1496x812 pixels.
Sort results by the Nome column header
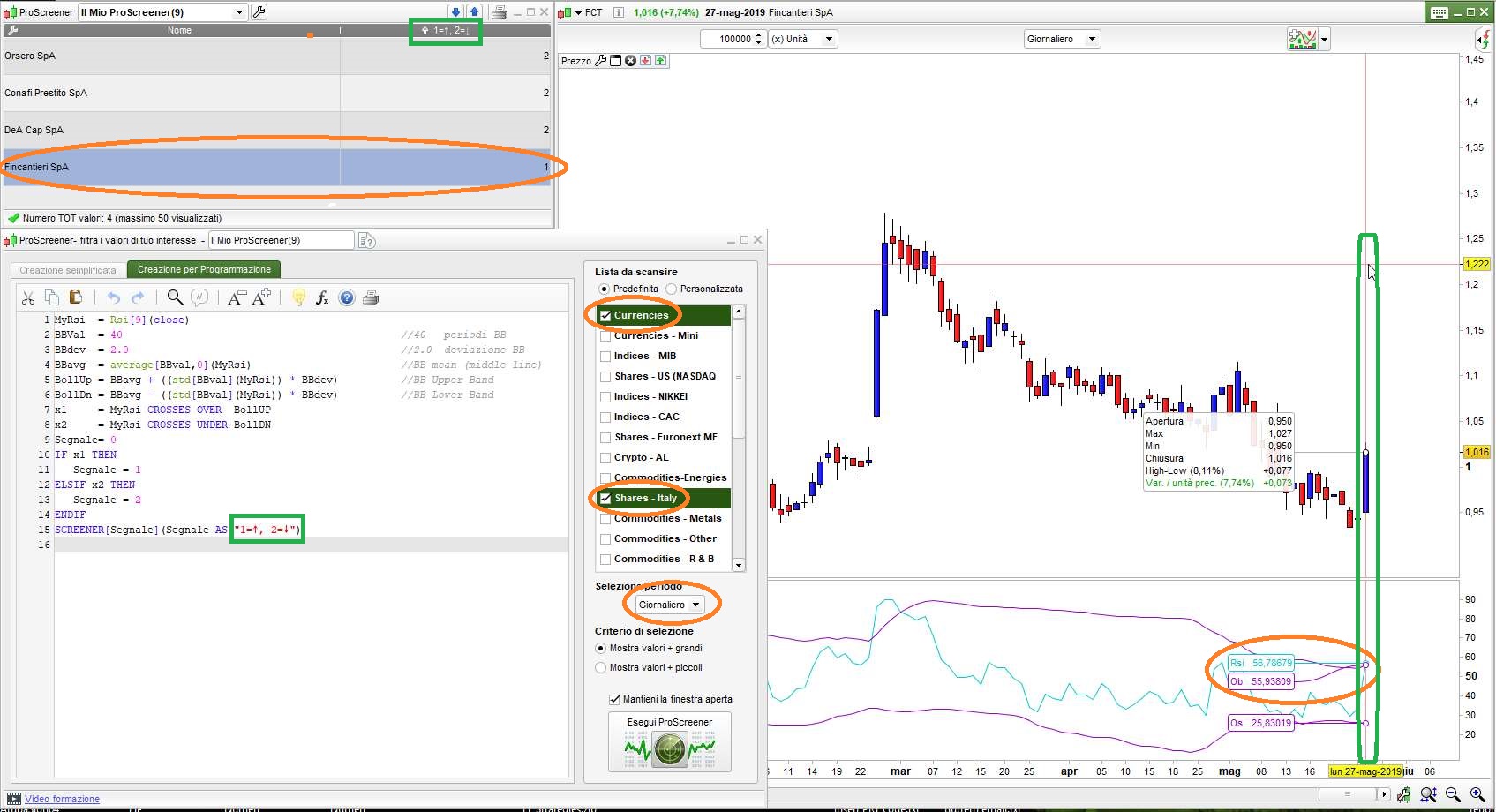[x=179, y=30]
